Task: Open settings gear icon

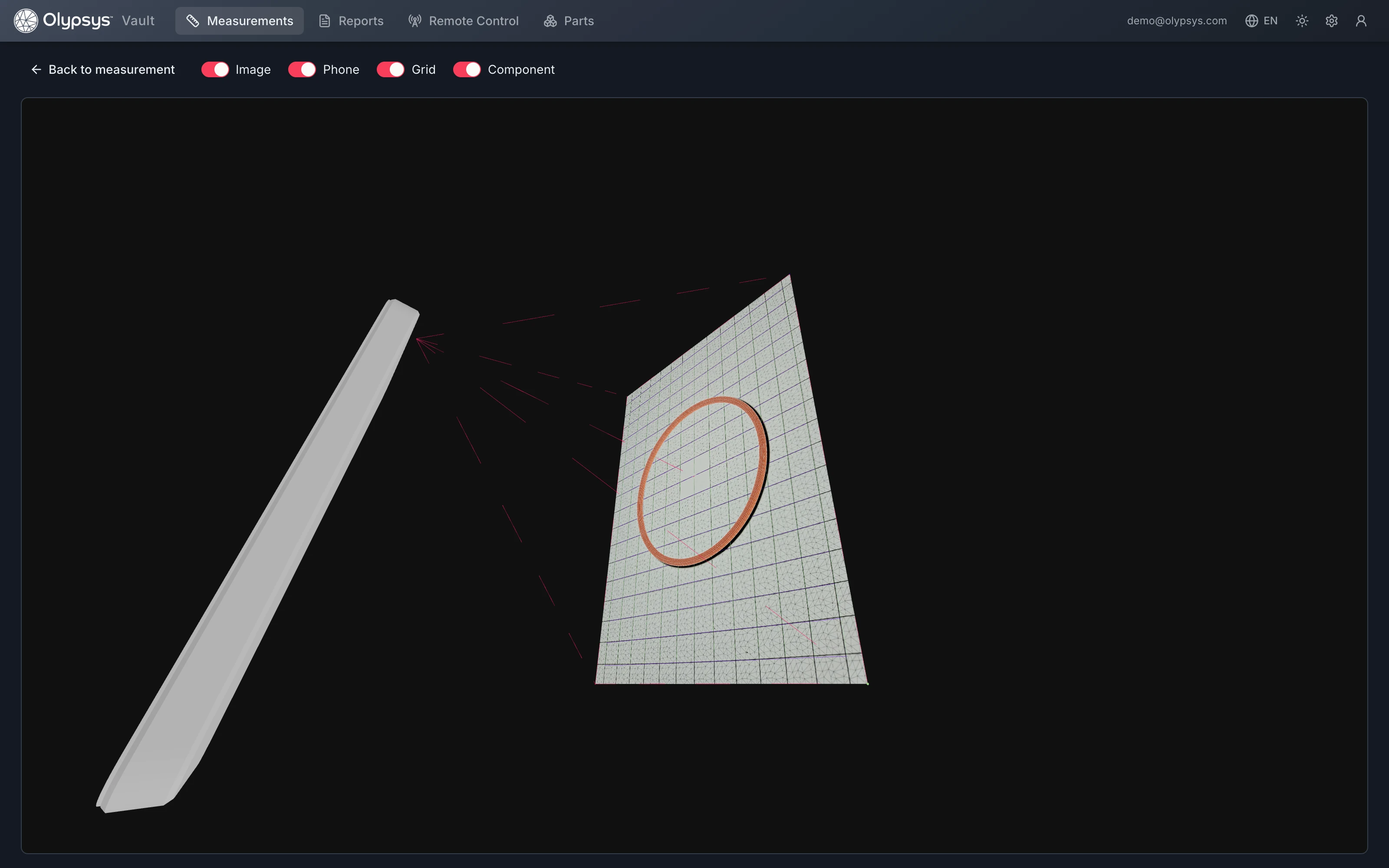Action: [1332, 21]
